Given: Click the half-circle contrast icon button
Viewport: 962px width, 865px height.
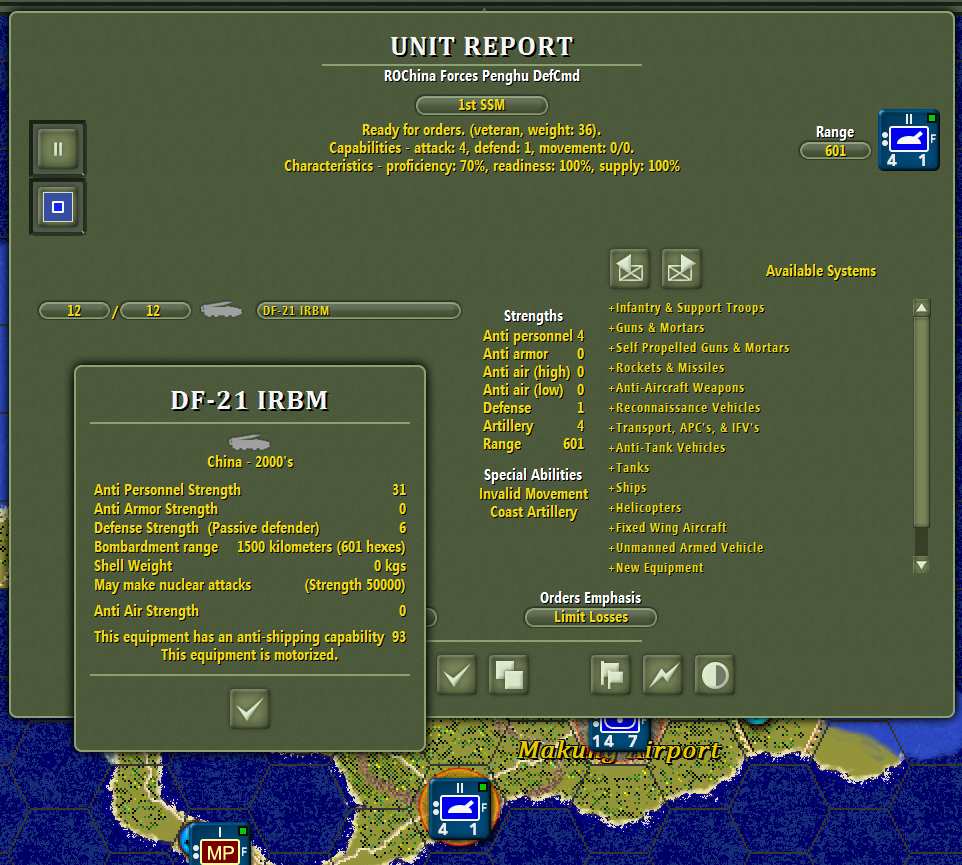Looking at the screenshot, I should point(715,675).
